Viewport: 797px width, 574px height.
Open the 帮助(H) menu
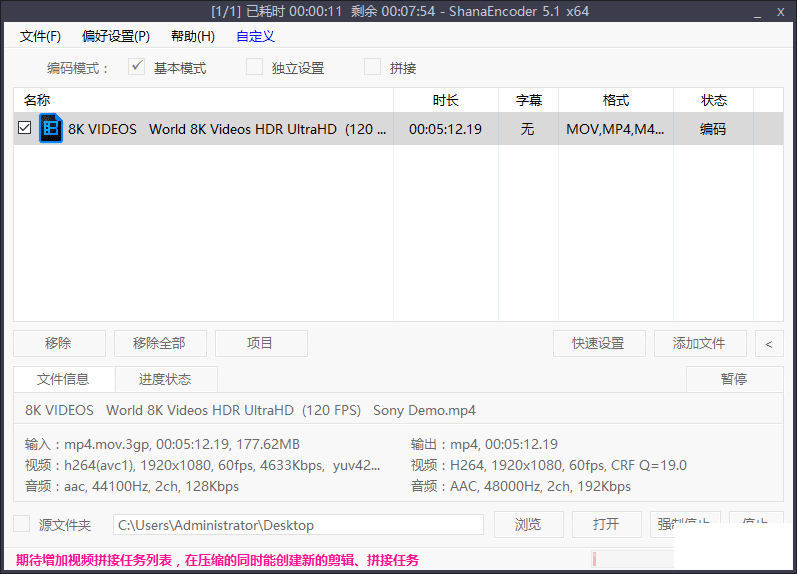pyautogui.click(x=193, y=37)
